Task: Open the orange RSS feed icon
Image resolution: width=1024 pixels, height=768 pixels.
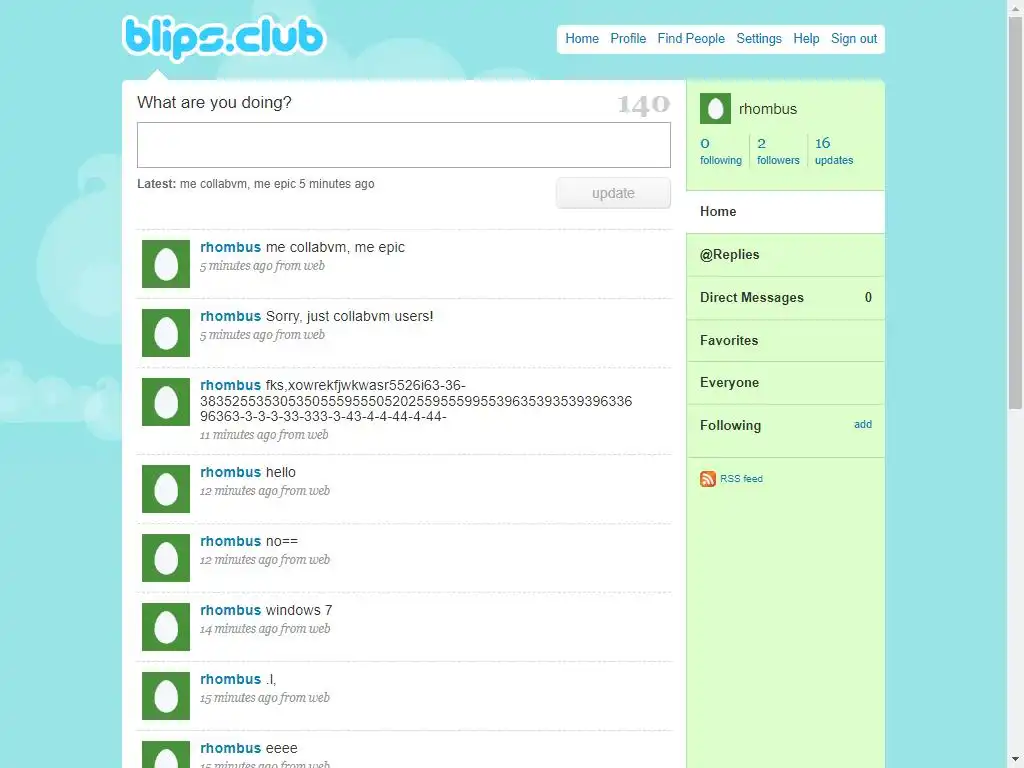Action: [707, 479]
